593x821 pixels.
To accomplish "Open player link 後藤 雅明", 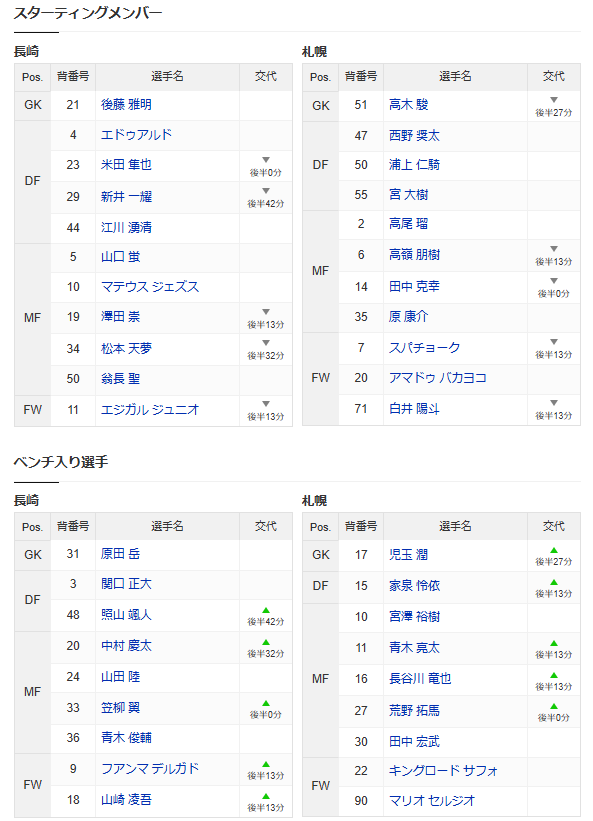I will (x=126, y=105).
